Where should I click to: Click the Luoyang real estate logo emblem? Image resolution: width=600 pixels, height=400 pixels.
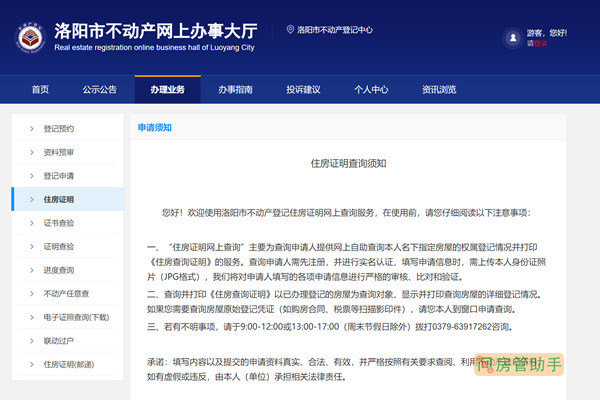[x=30, y=38]
